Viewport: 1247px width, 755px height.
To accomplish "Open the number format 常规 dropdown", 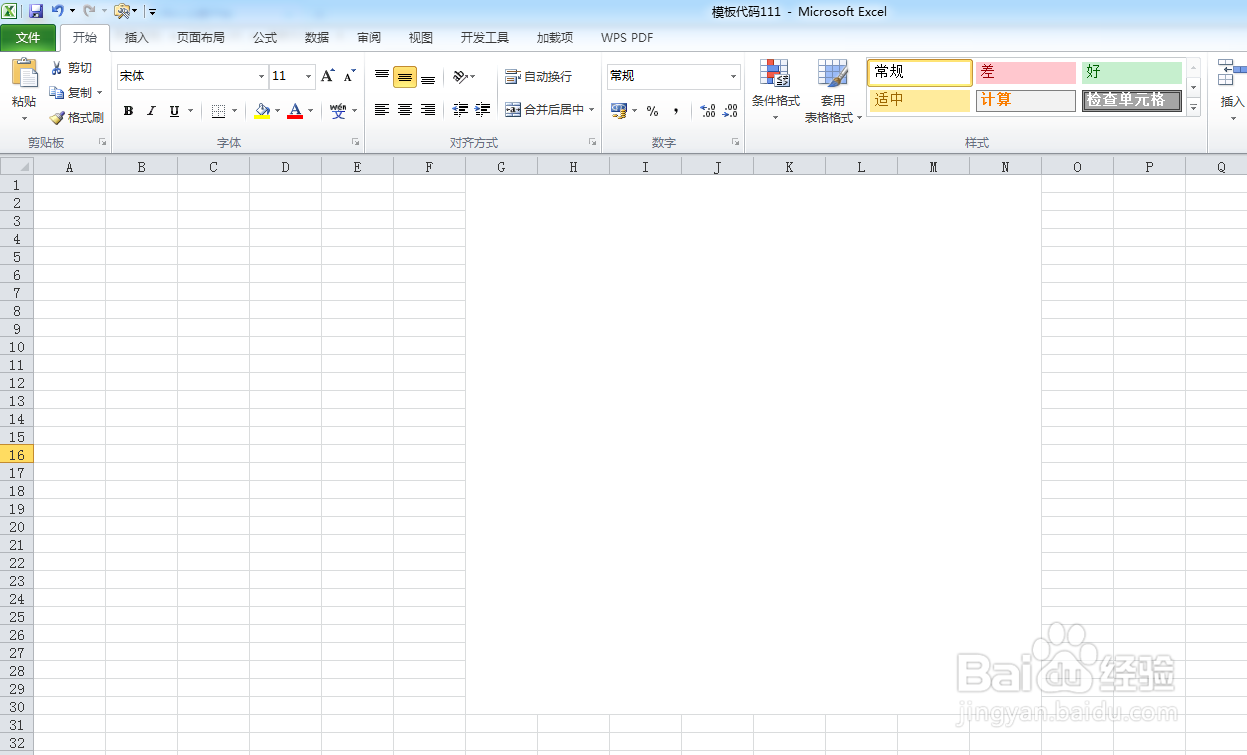I will [x=733, y=76].
